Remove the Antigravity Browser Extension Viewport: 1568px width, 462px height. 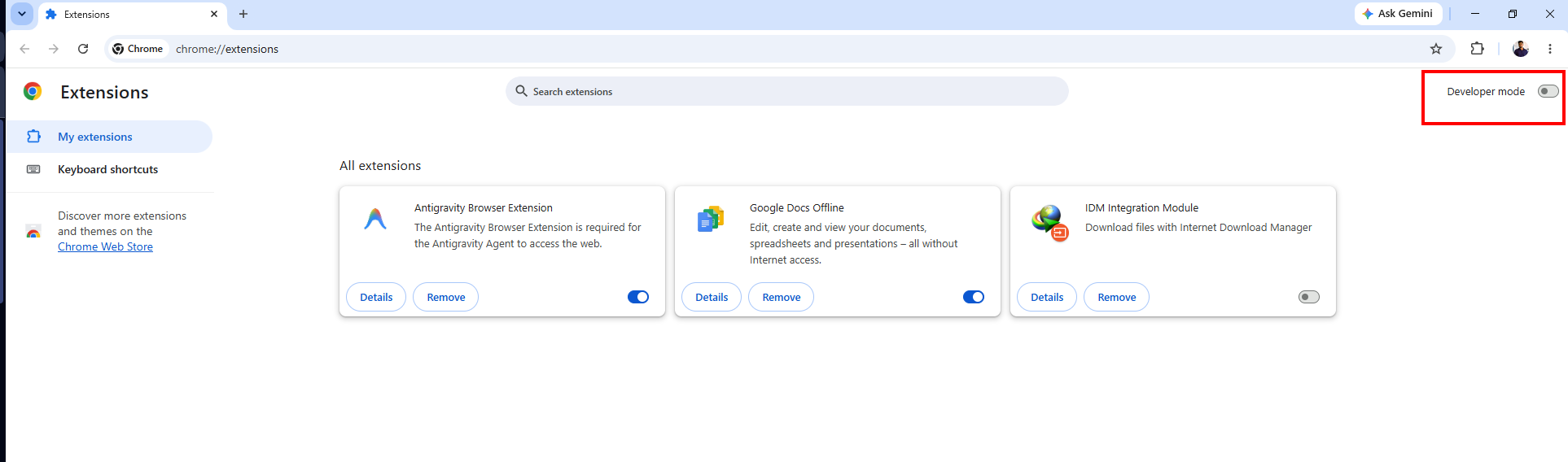(446, 297)
